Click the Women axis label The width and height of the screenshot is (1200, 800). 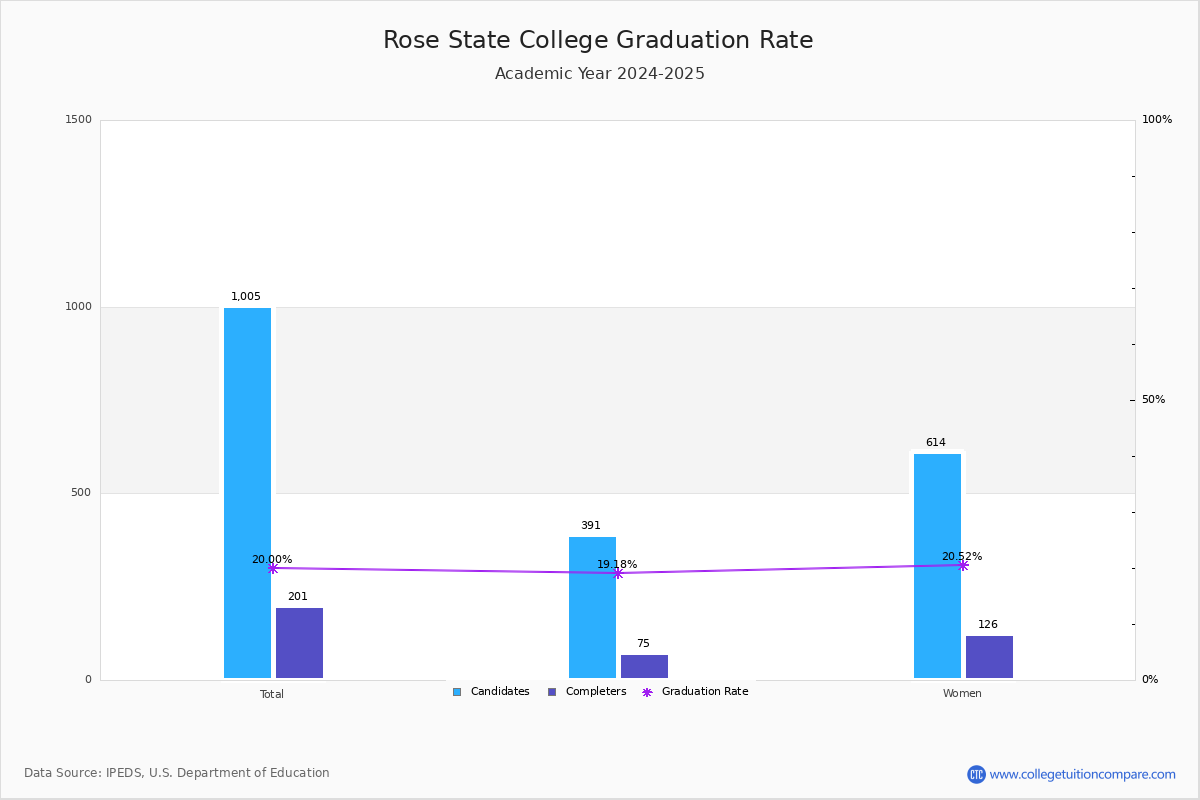(962, 694)
